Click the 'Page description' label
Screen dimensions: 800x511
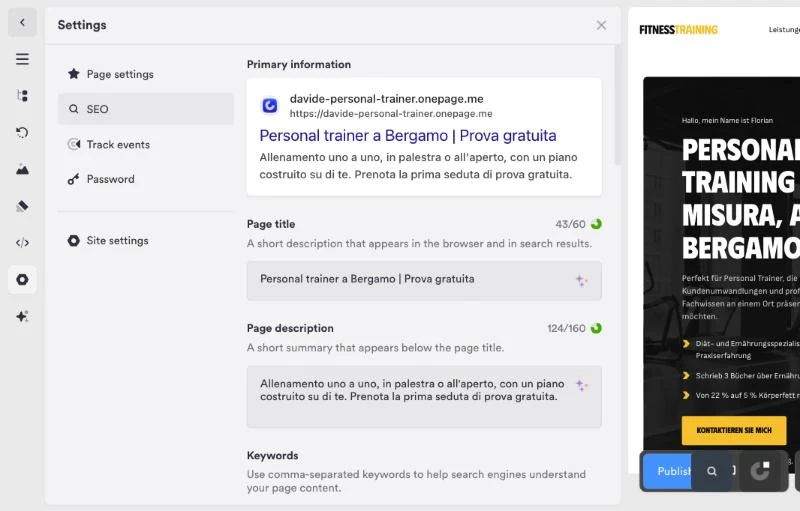pyautogui.click(x=290, y=328)
